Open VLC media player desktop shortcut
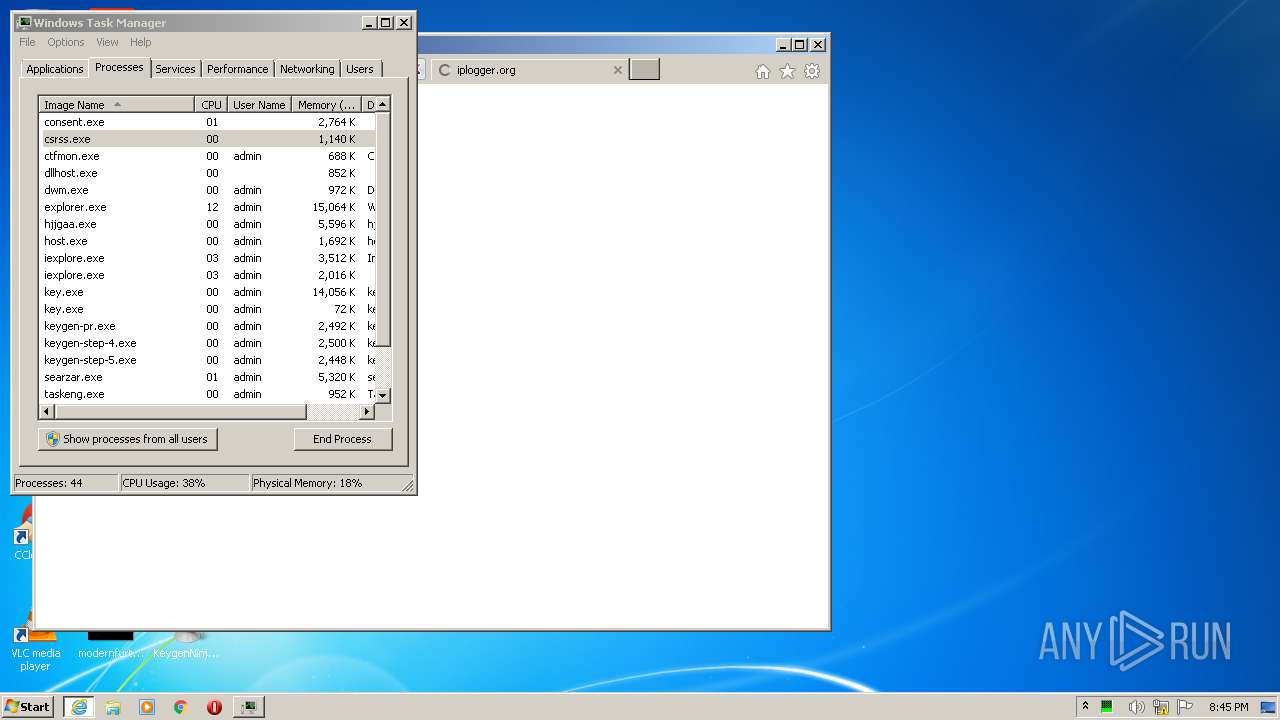Screen dimensions: 1280x720 point(35,648)
